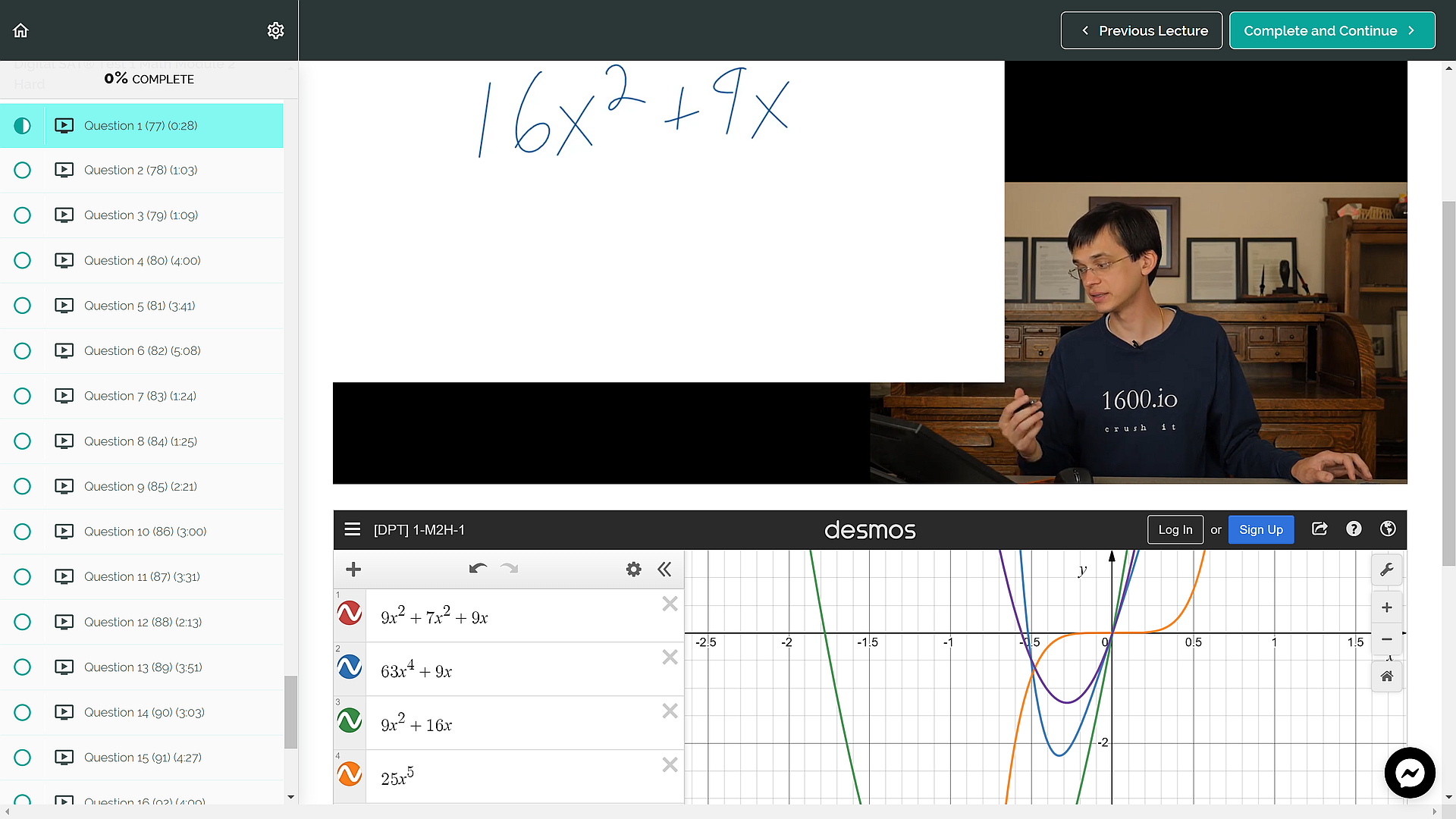Click the Desmos help question mark icon

[1354, 529]
